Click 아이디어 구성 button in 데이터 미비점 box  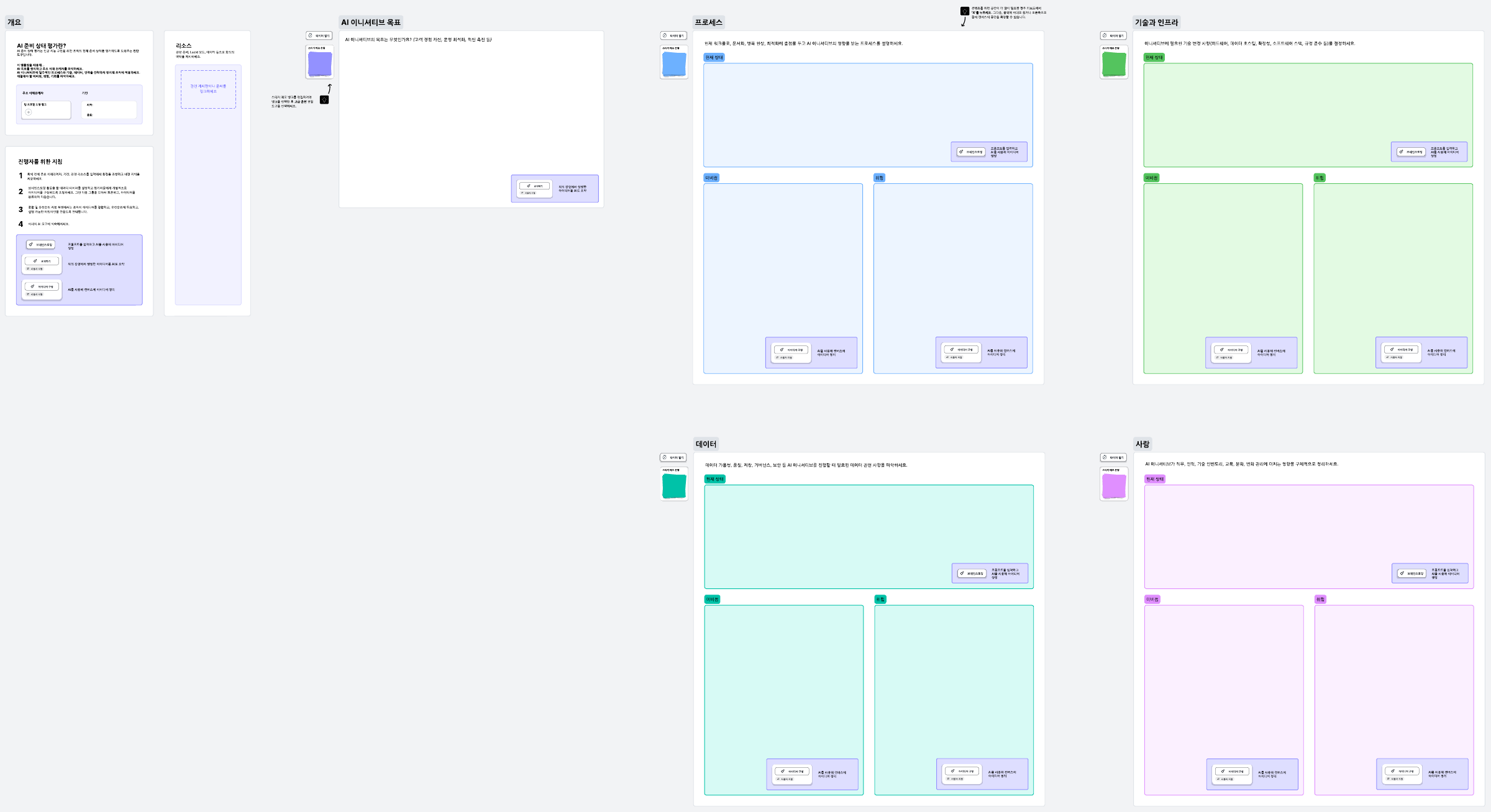point(792,772)
